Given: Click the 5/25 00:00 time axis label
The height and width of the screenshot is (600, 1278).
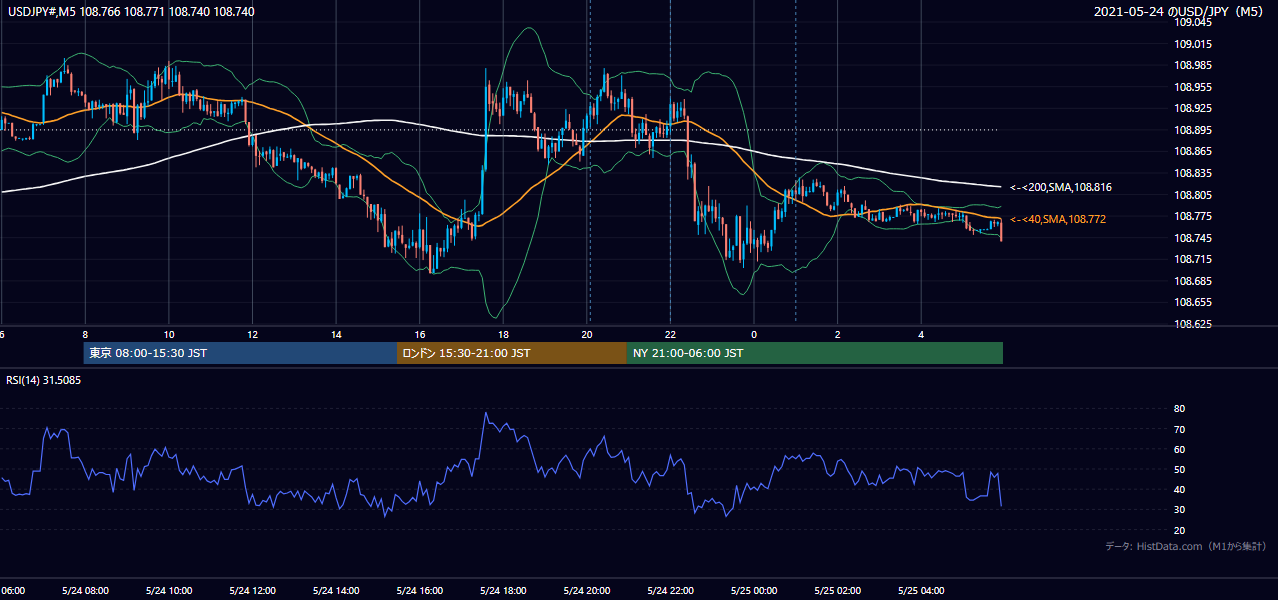Looking at the screenshot, I should click(754, 590).
